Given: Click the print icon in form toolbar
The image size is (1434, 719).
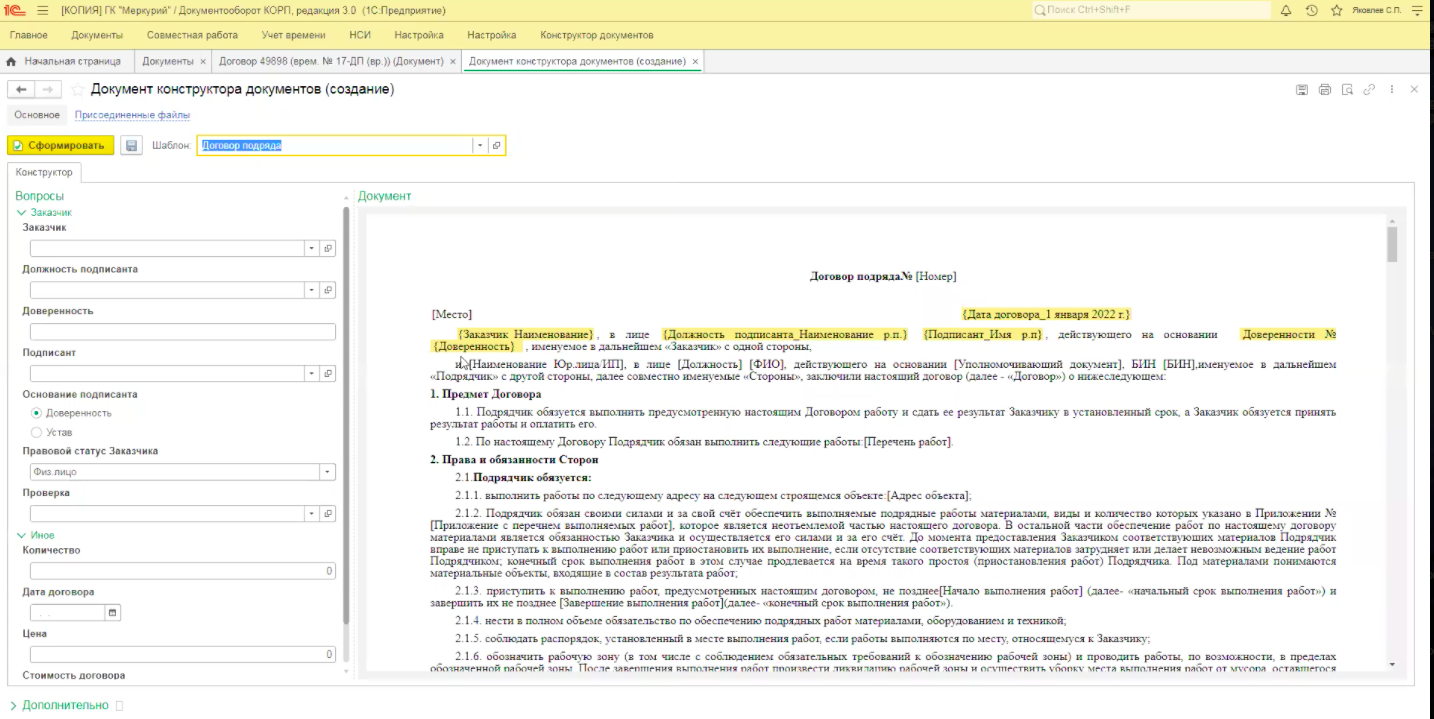Looking at the screenshot, I should click(x=1325, y=89).
